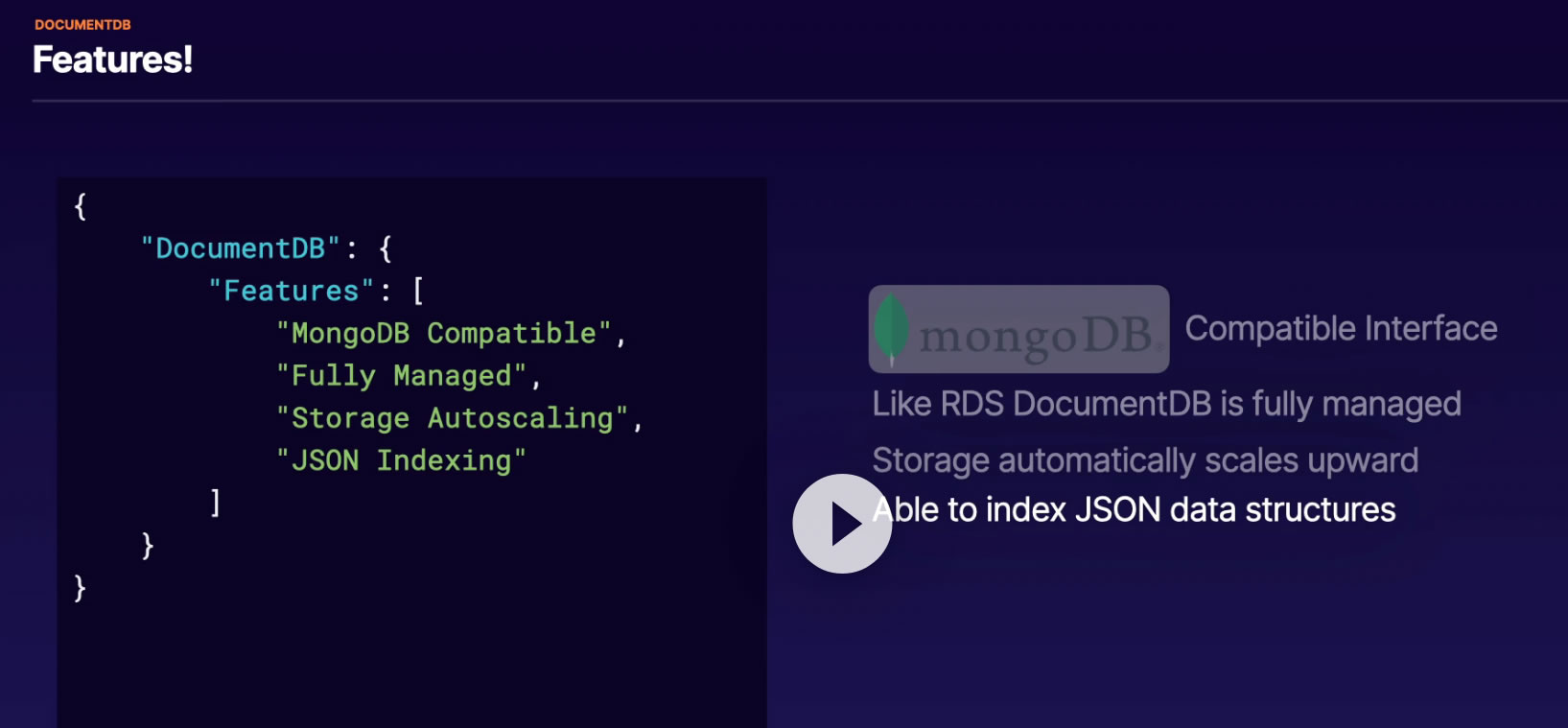
Task: Click "Compatible Interface" text
Action: pos(1341,329)
